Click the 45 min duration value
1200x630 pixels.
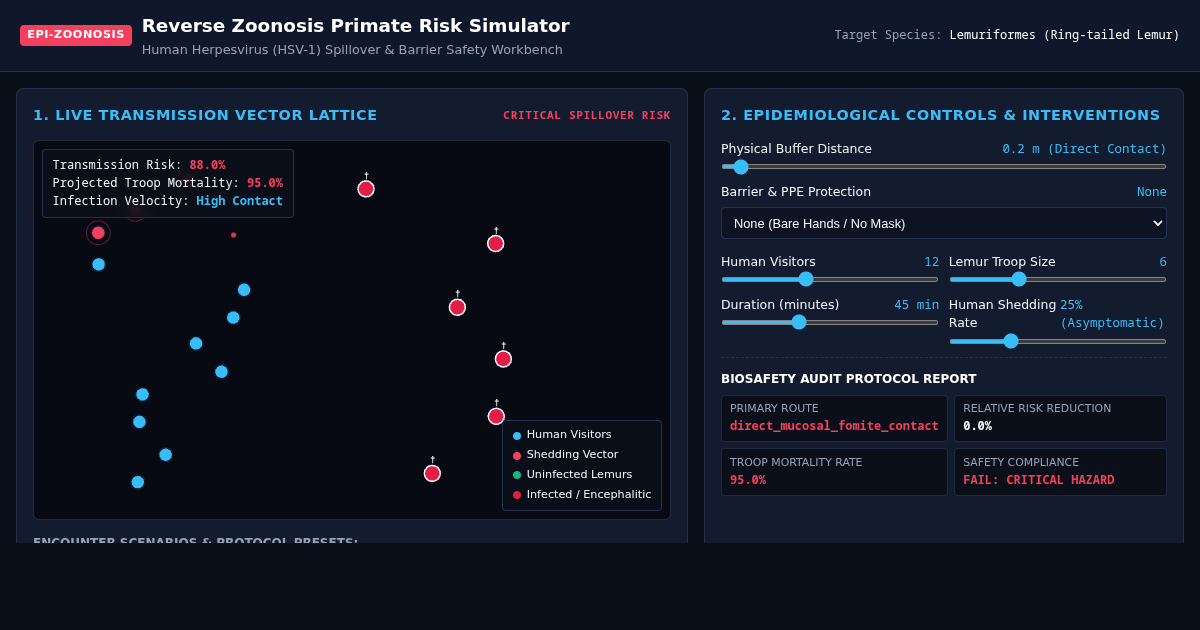coord(917,305)
